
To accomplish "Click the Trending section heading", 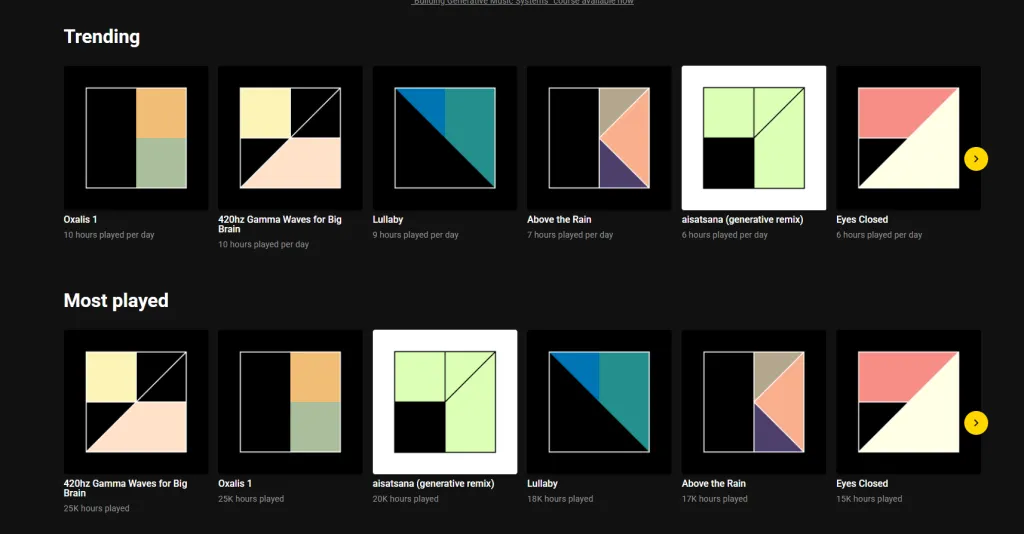I will click(x=102, y=37).
